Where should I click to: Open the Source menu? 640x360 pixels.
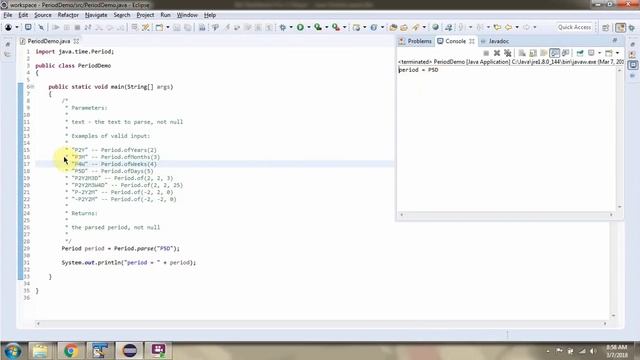click(x=43, y=15)
